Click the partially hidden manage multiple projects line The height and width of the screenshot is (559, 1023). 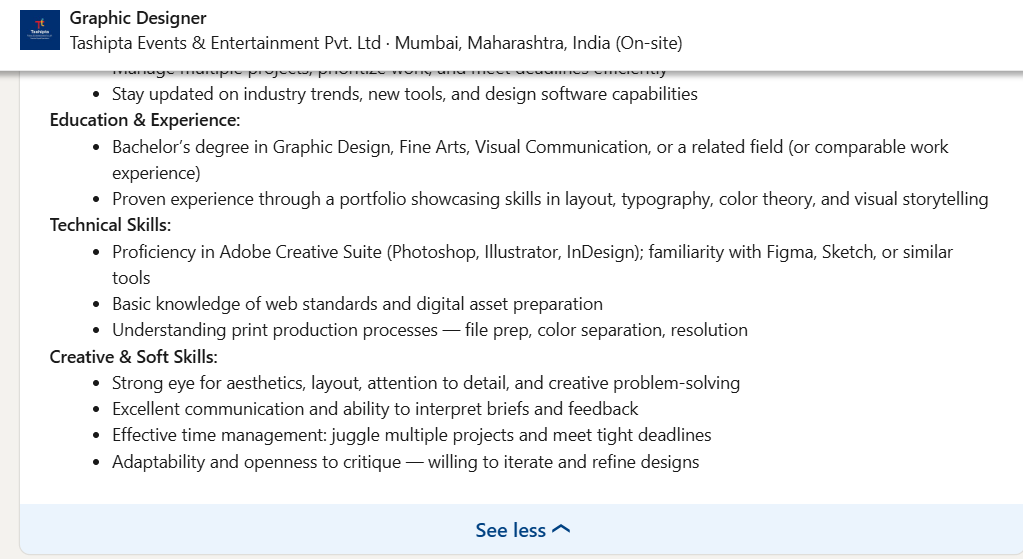pyautogui.click(x=389, y=71)
